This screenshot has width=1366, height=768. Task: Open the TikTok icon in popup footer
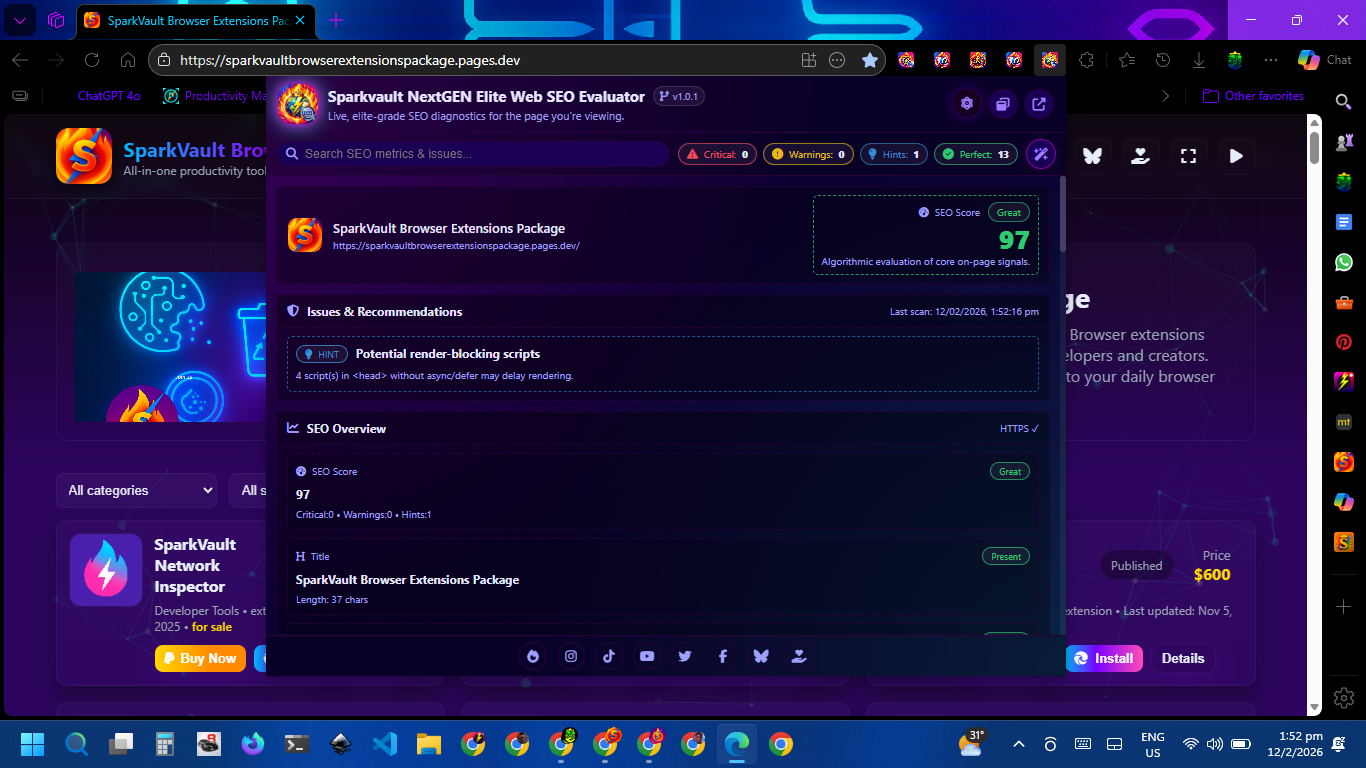pos(608,656)
